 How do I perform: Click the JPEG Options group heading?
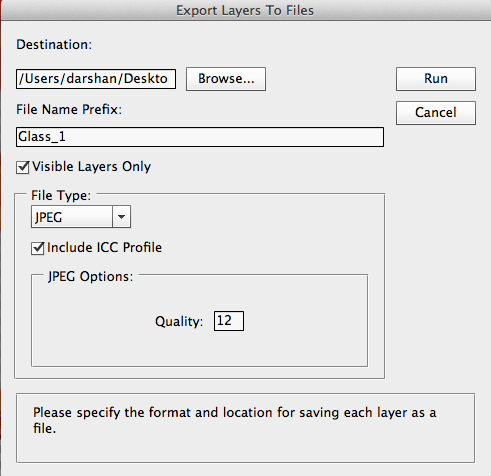[90, 277]
